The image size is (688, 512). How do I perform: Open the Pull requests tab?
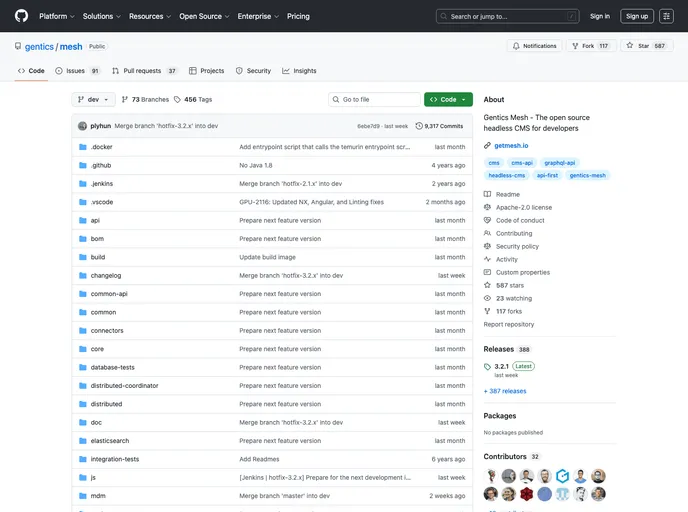pos(144,71)
